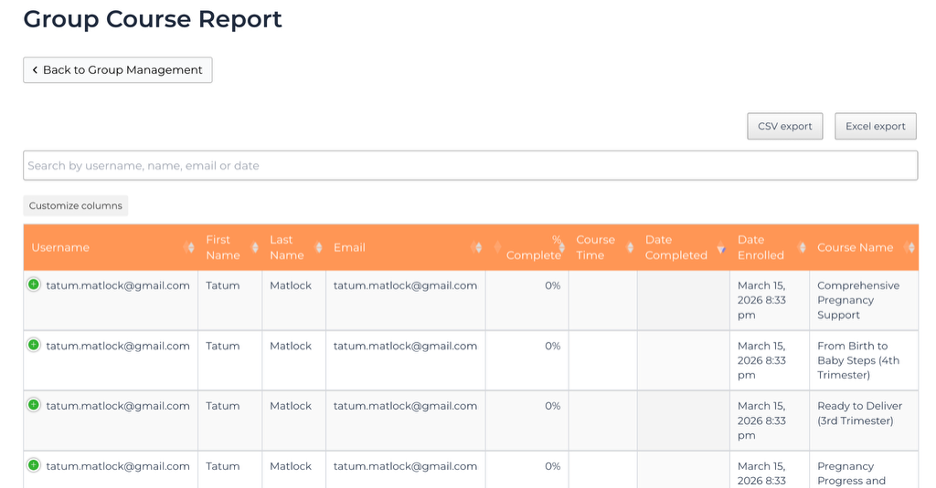Sort table by Last Name column
This screenshot has width=936, height=488.
click(294, 248)
